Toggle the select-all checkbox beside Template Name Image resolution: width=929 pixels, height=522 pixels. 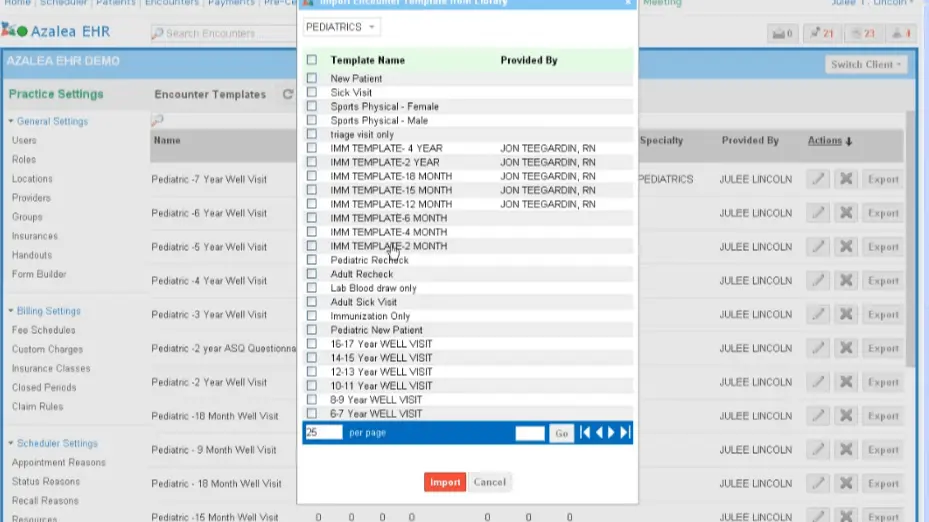pyautogui.click(x=312, y=61)
